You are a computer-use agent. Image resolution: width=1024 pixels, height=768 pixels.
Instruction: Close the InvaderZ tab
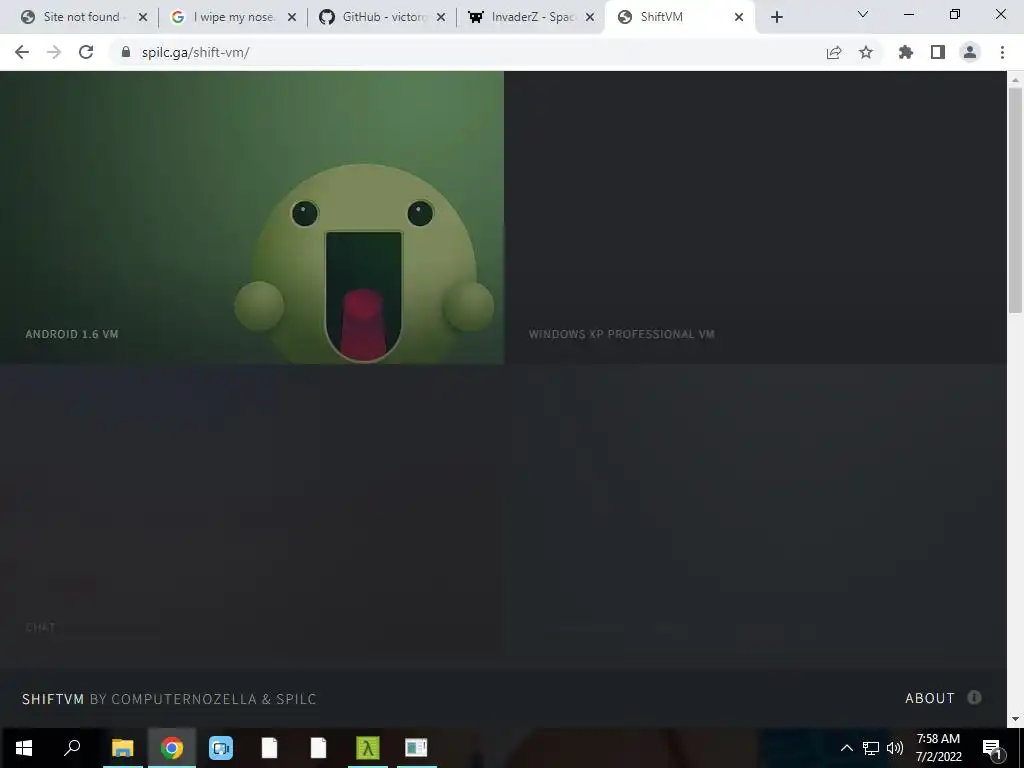point(590,17)
